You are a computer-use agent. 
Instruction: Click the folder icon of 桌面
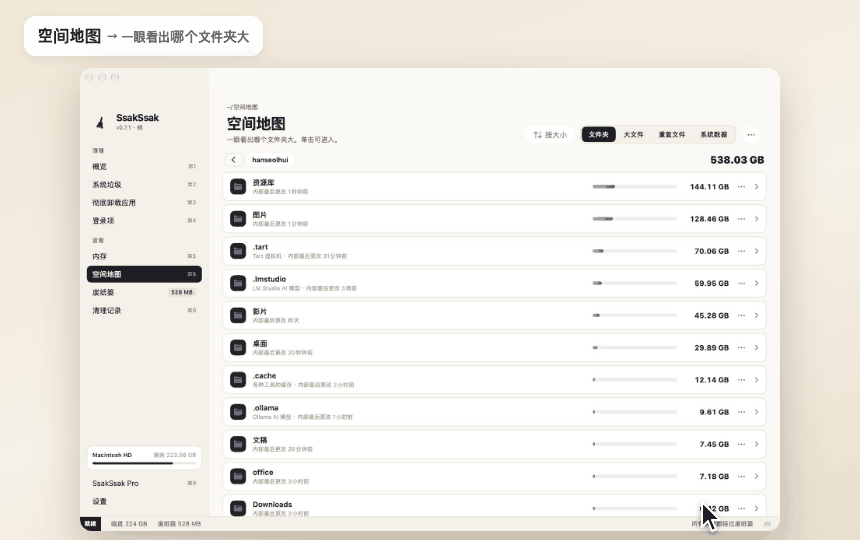238,348
